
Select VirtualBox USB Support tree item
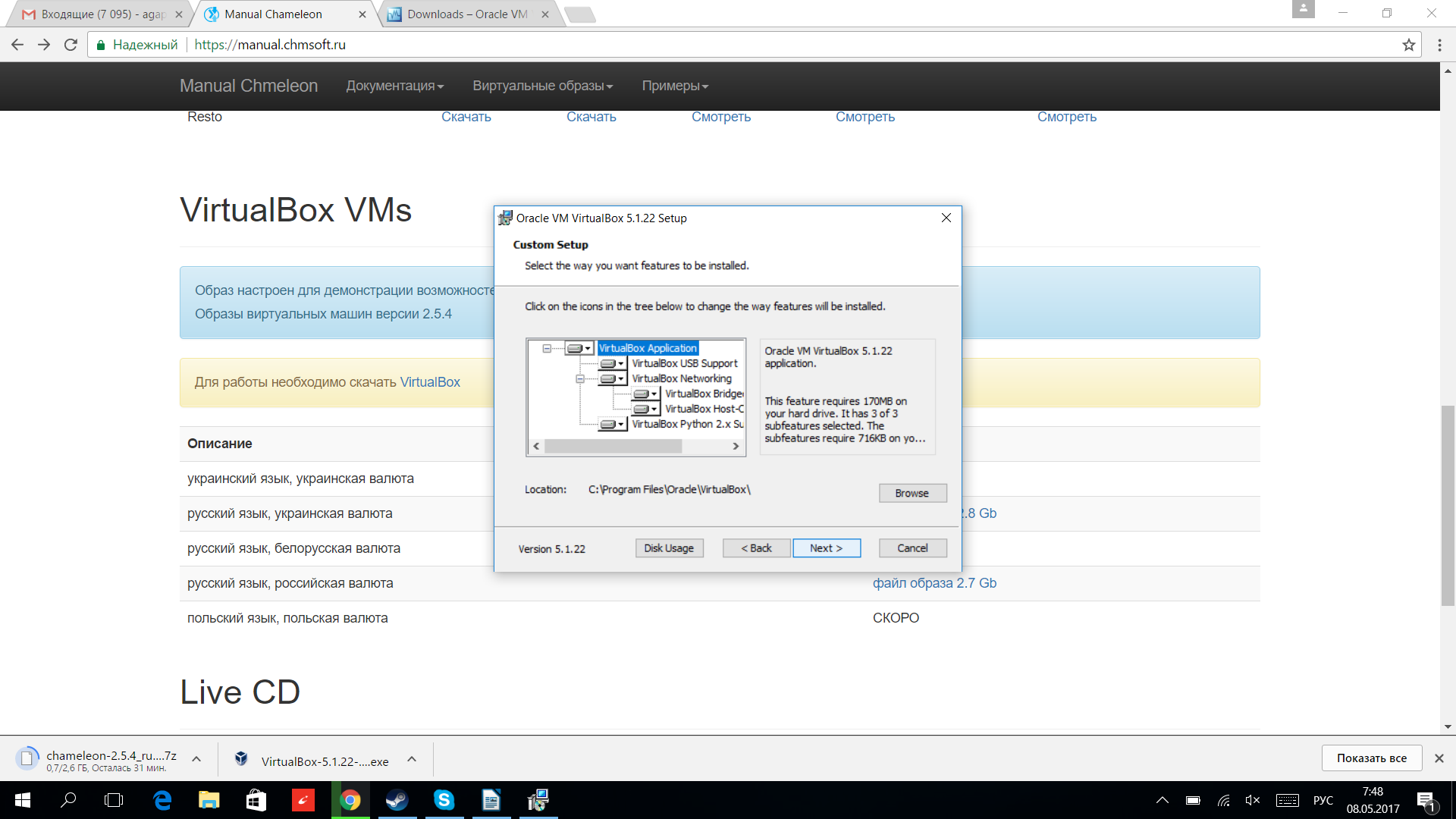(x=685, y=363)
